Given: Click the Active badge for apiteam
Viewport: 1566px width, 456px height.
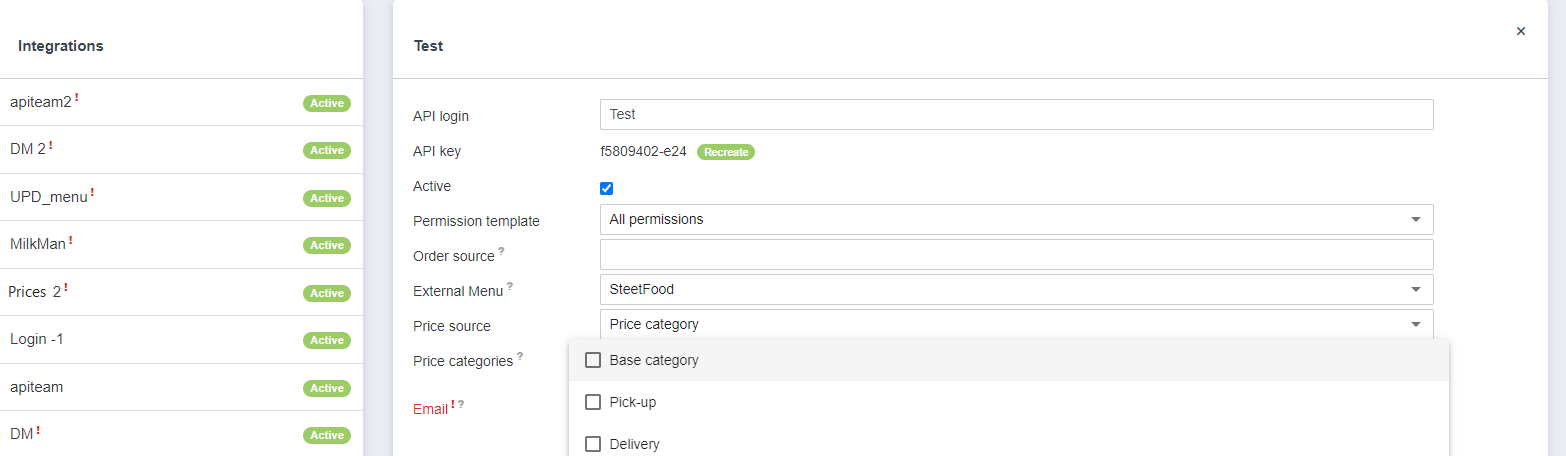Looking at the screenshot, I should [326, 388].
